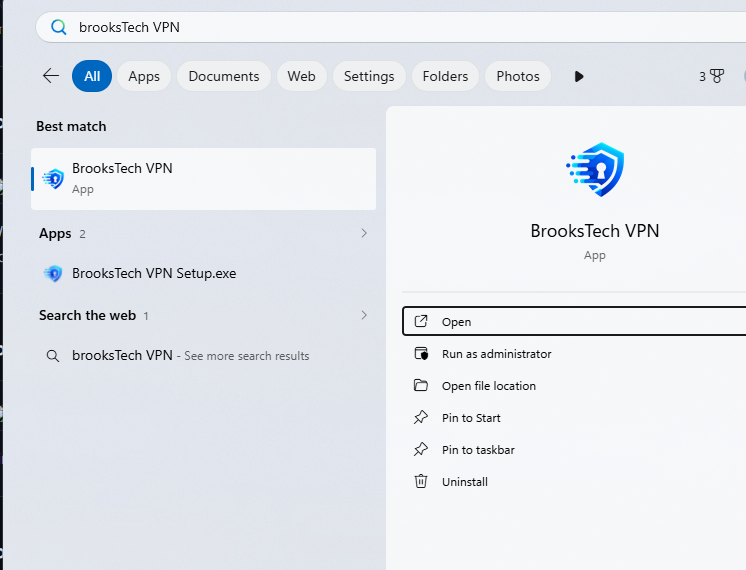The width and height of the screenshot is (746, 570).
Task: Click the Open button for BrooksTech VPN
Action: click(574, 322)
